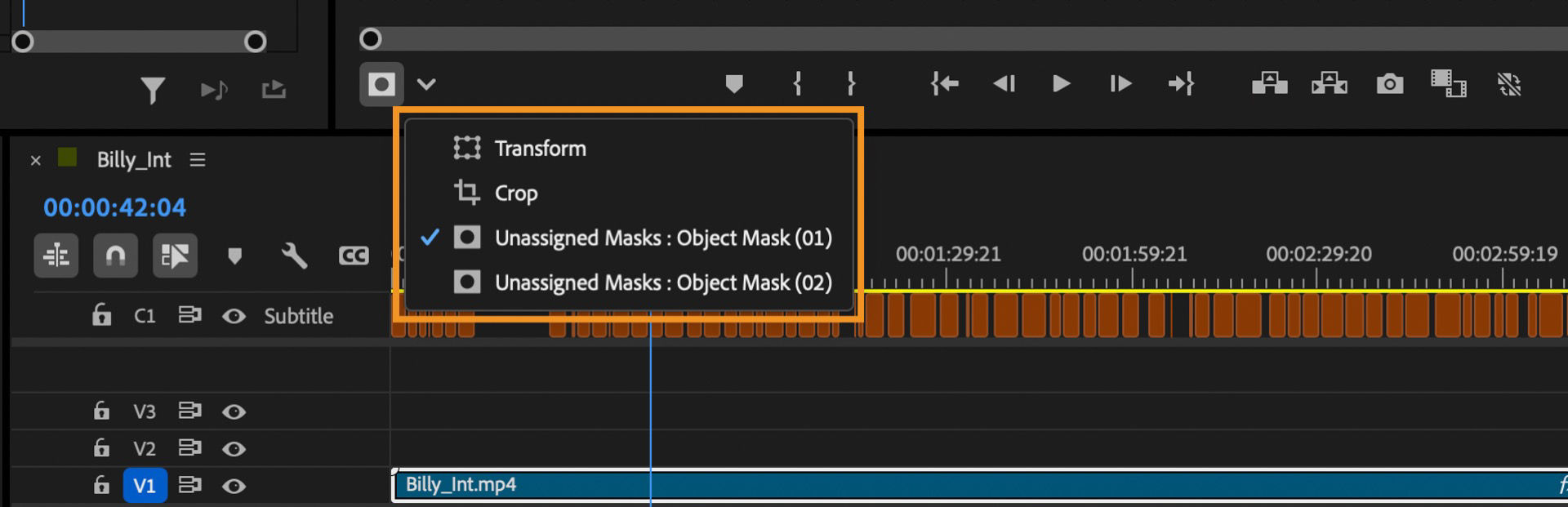The image size is (1568, 507).
Task: Mark In point brace icon
Action: click(x=797, y=84)
